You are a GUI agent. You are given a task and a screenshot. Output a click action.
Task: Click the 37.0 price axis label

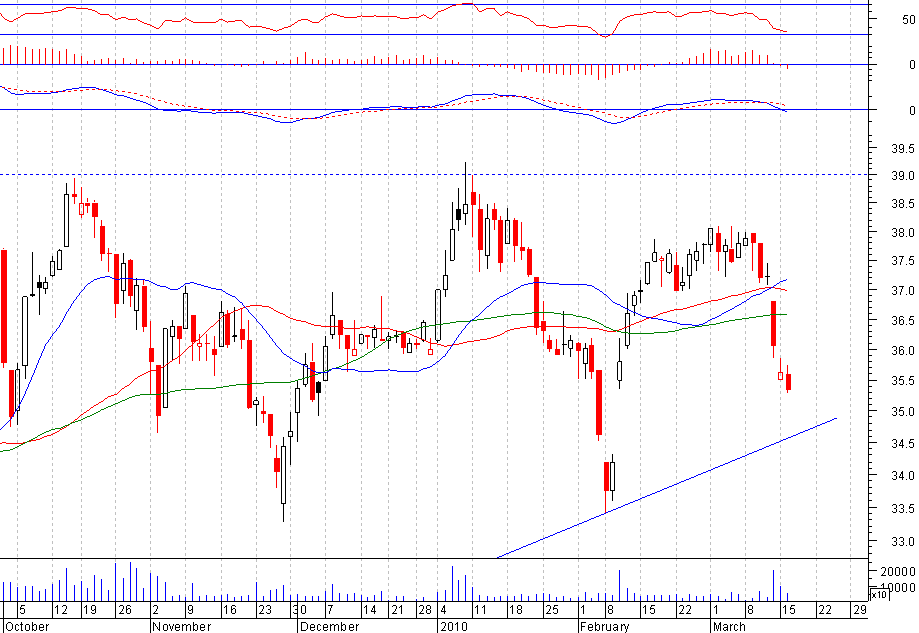903,291
